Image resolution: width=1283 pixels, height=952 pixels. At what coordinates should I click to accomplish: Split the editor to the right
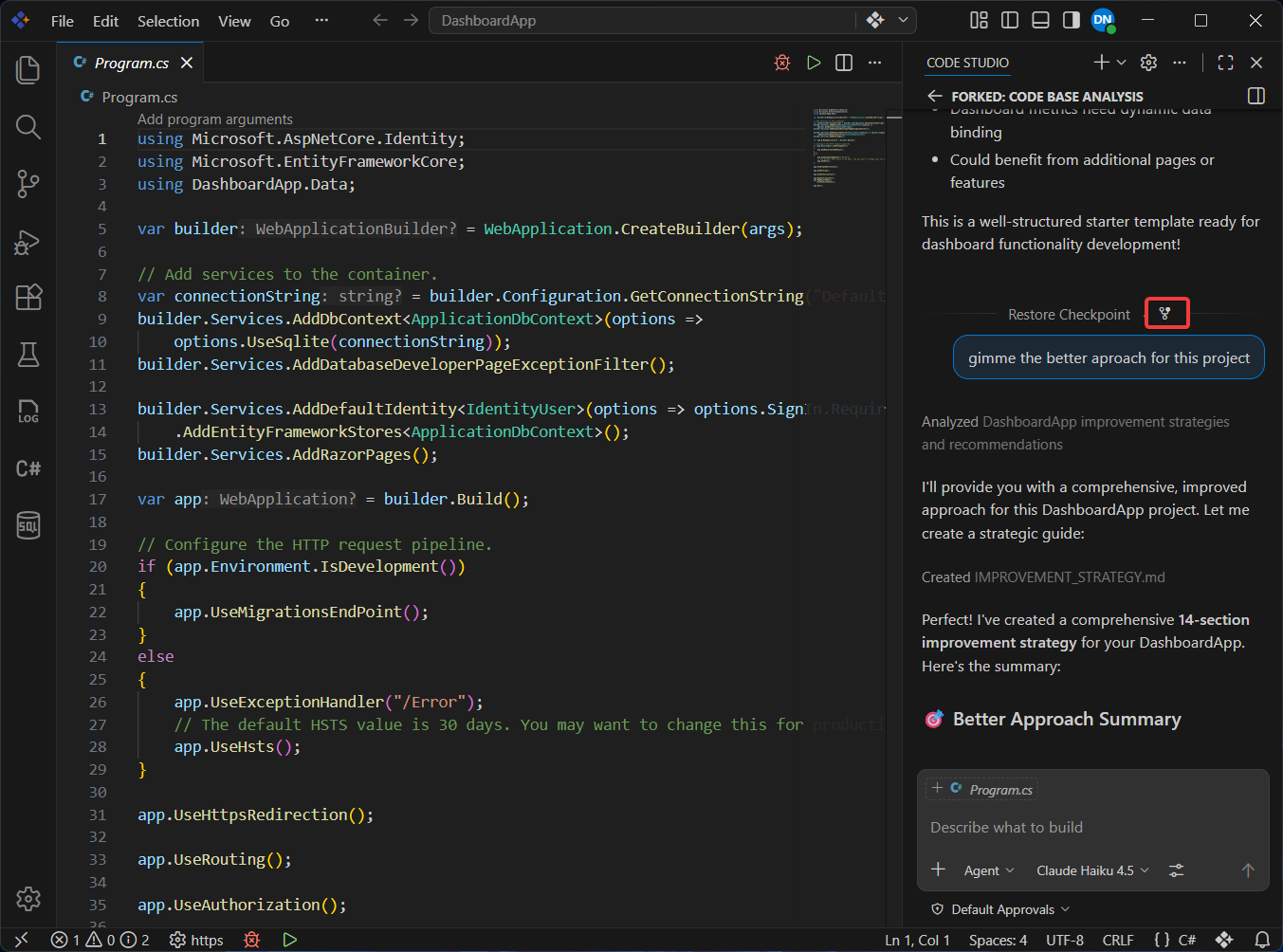844,63
